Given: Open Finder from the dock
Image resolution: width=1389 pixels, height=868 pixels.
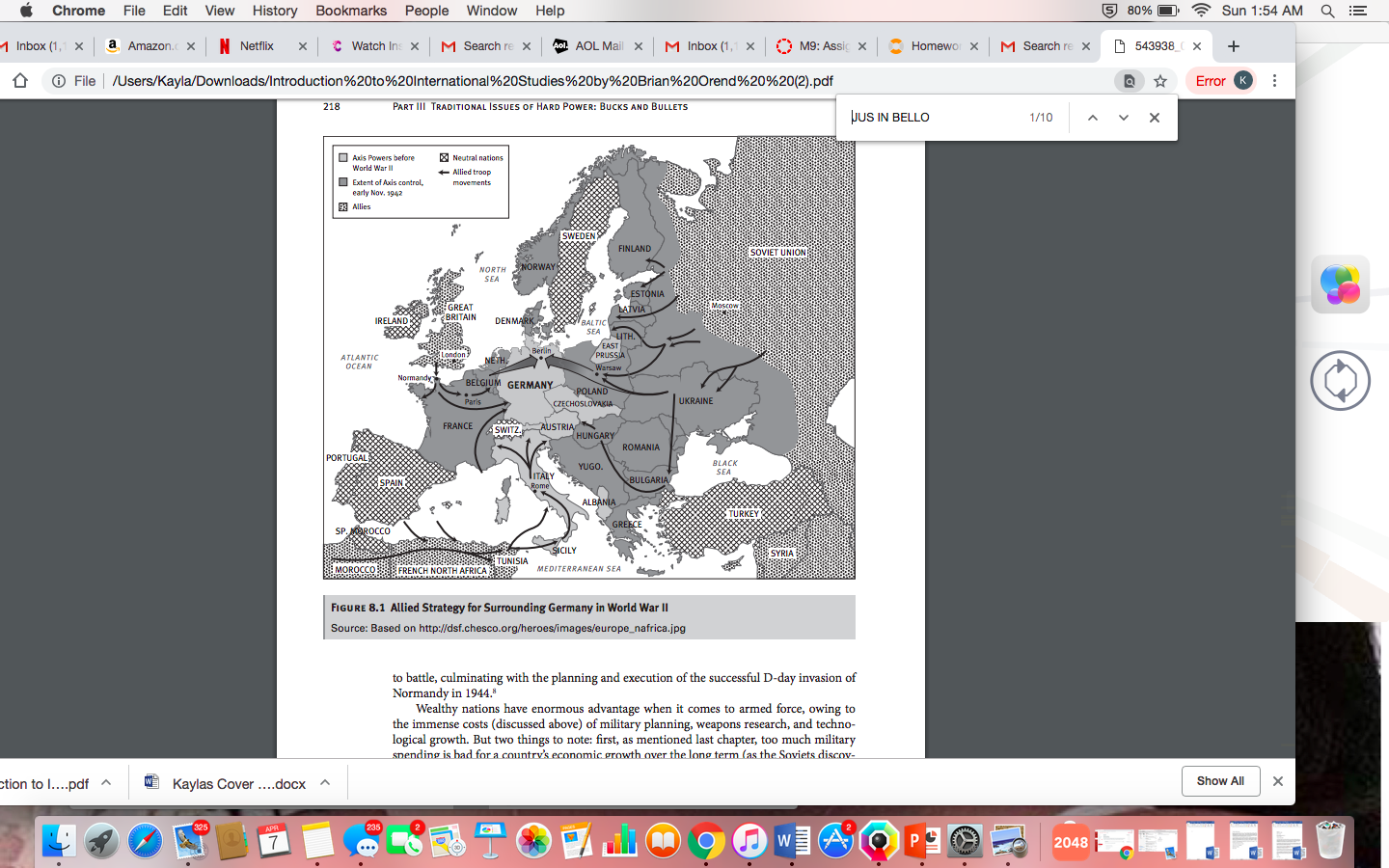Looking at the screenshot, I should click(59, 841).
